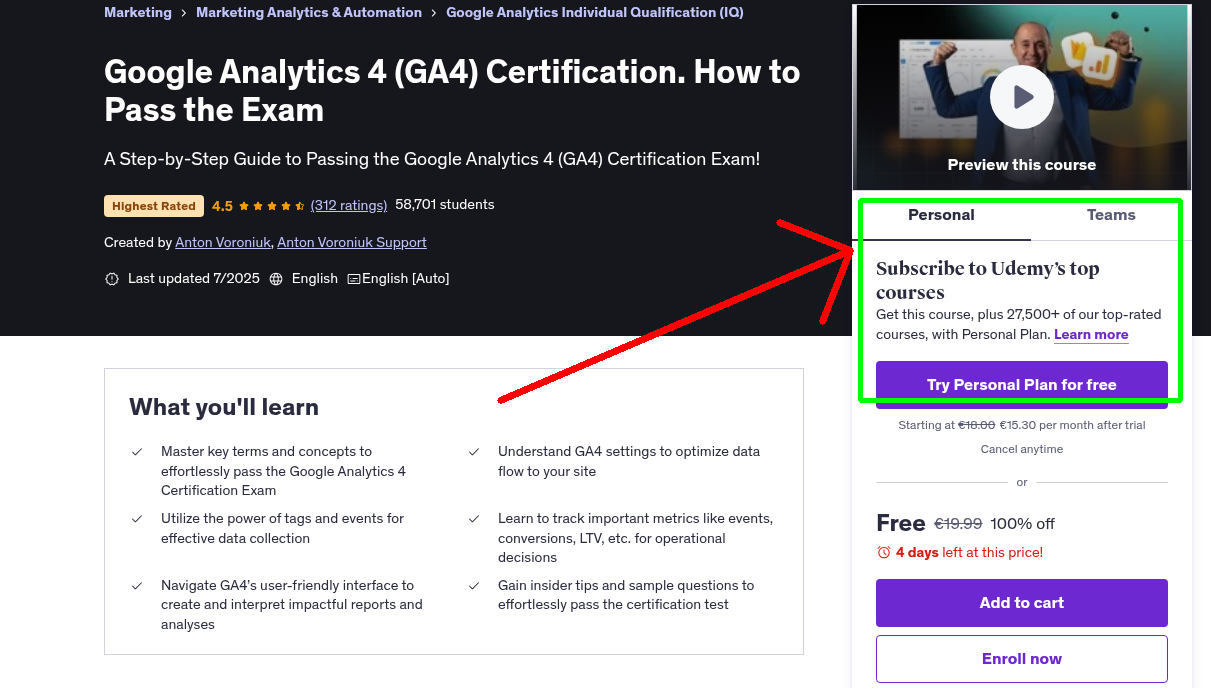Click 'Subscribe to Udemy's top courses' heading

click(x=988, y=280)
